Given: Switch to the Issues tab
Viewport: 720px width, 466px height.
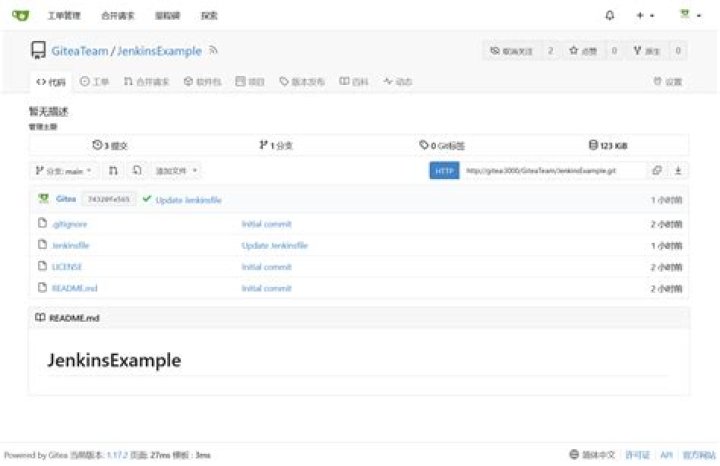Looking at the screenshot, I should [x=94, y=81].
